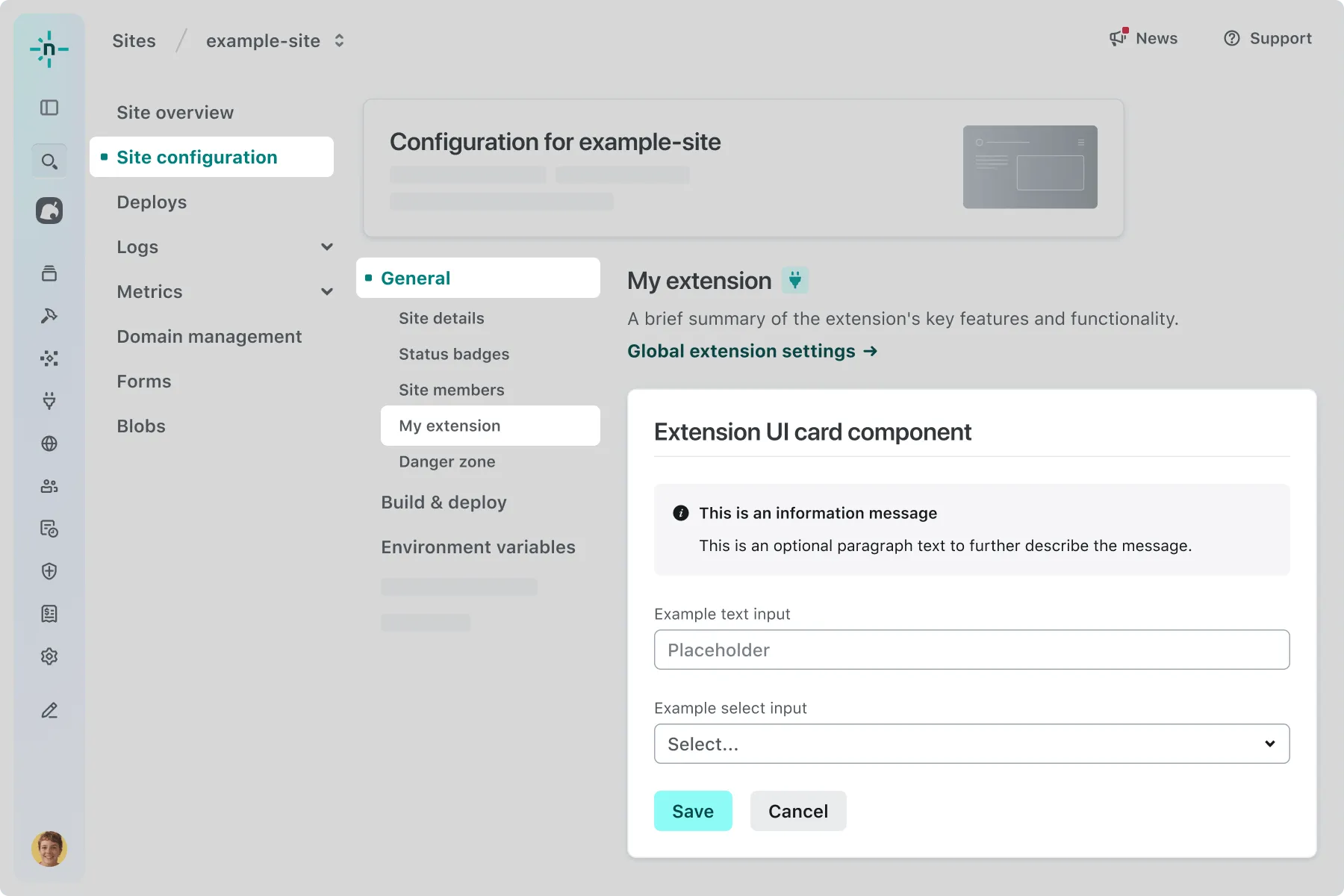Open search with the magnifier icon
1344x896 pixels.
pyautogui.click(x=49, y=161)
